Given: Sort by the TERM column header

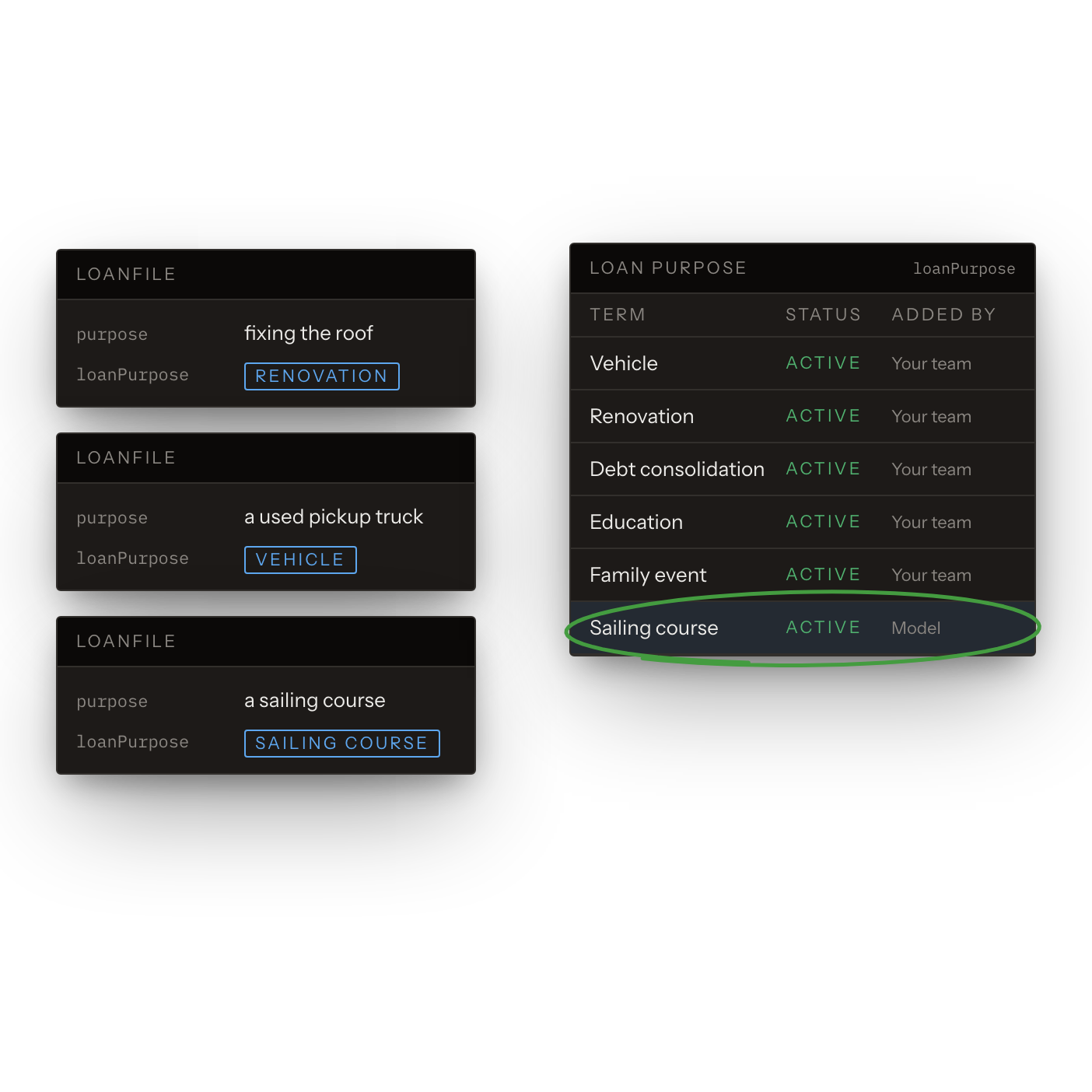Looking at the screenshot, I should [618, 315].
